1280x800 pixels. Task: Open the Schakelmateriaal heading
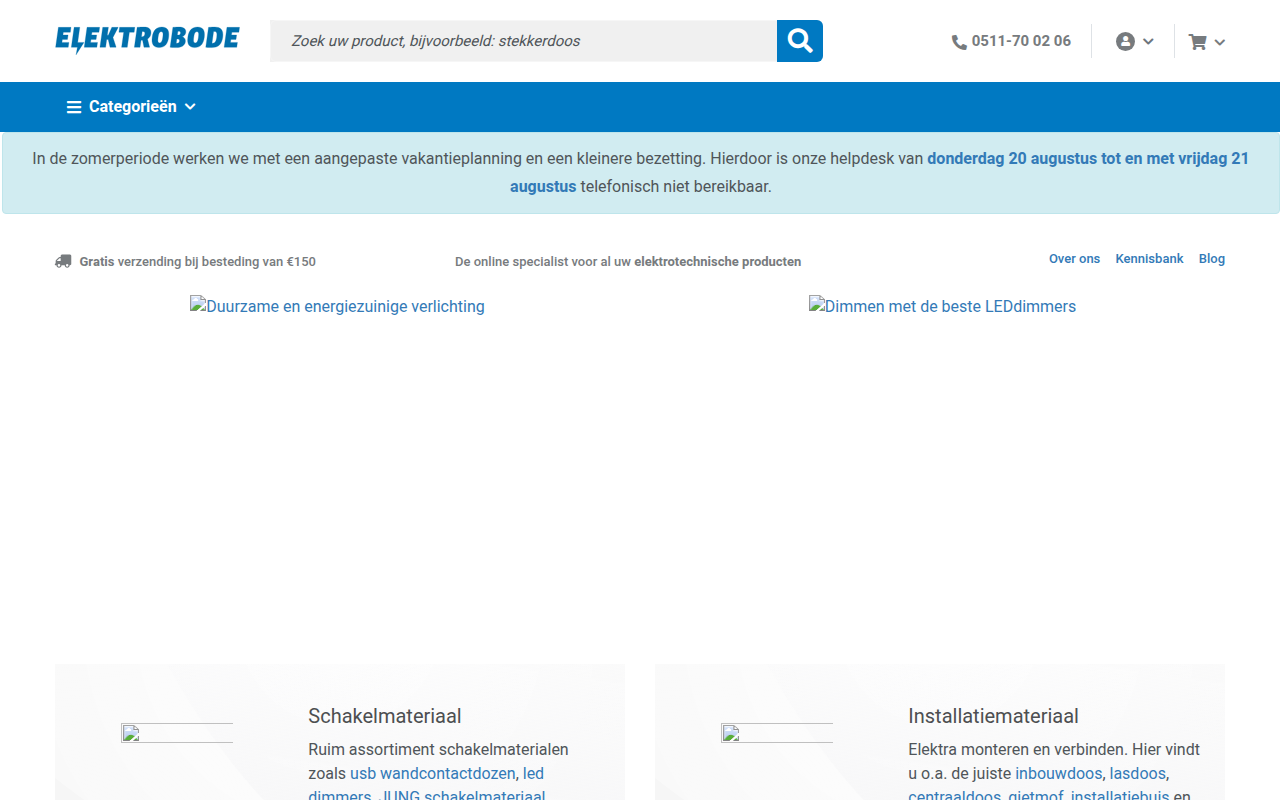pos(385,716)
